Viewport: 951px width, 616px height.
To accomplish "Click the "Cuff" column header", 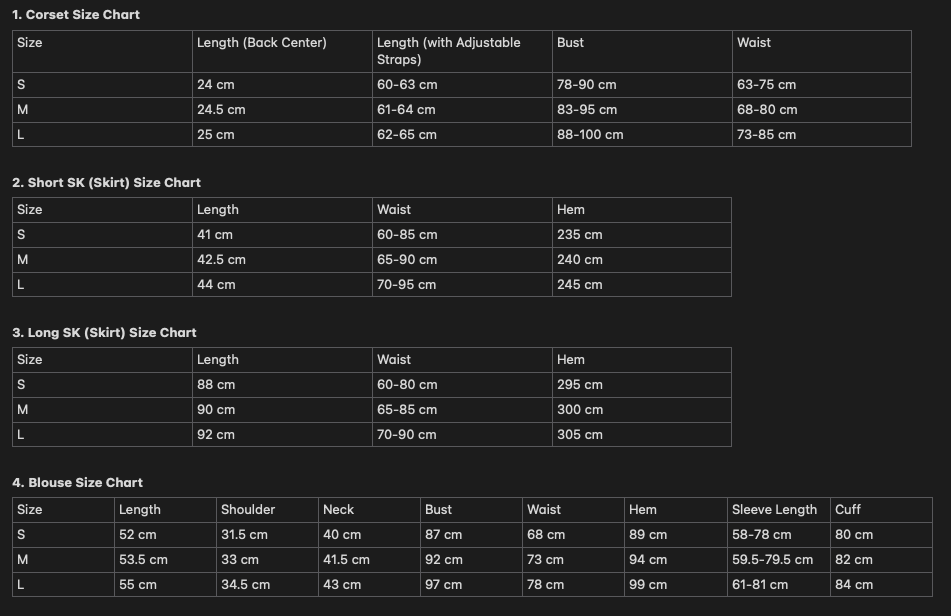I will [x=848, y=510].
